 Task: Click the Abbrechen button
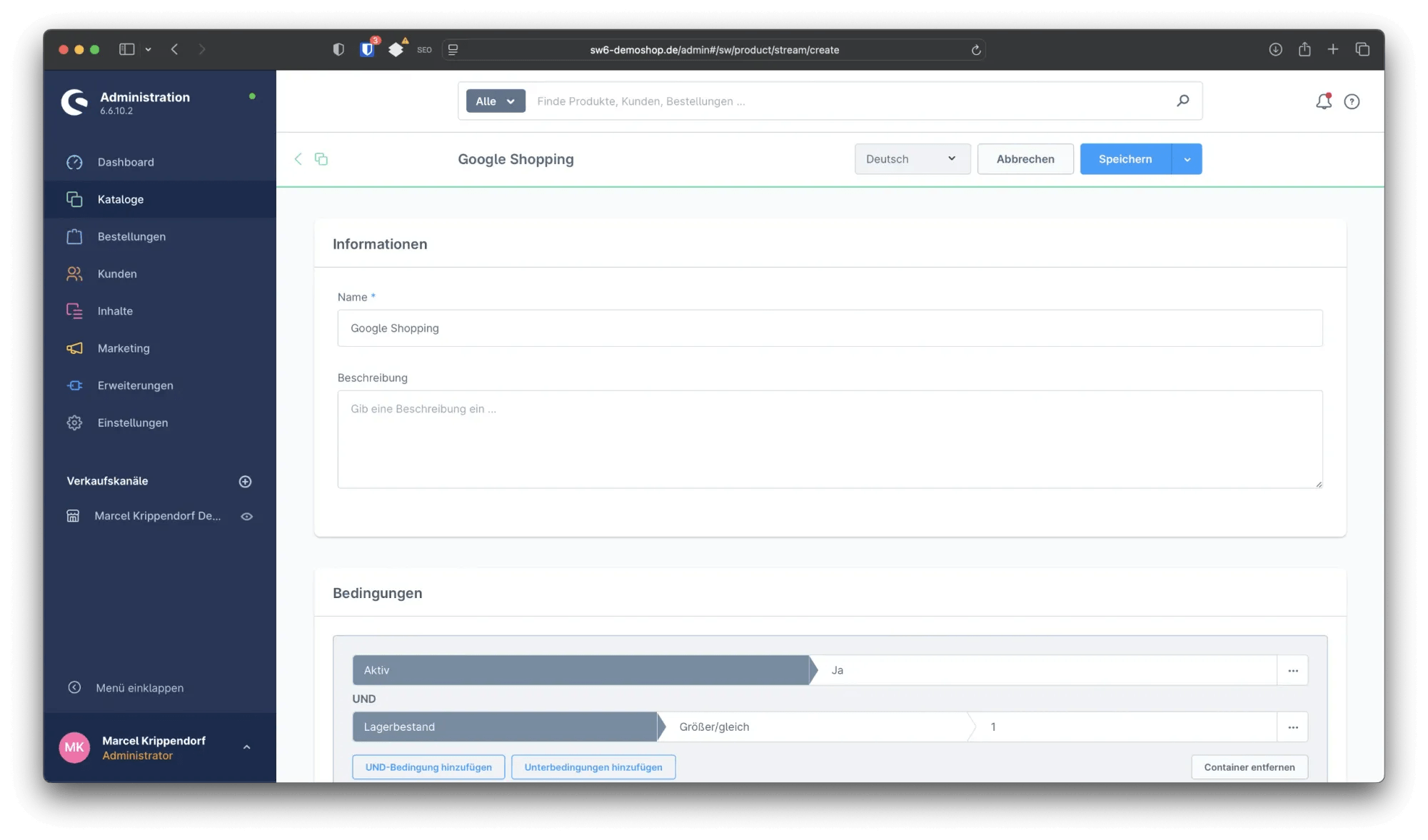(x=1025, y=158)
